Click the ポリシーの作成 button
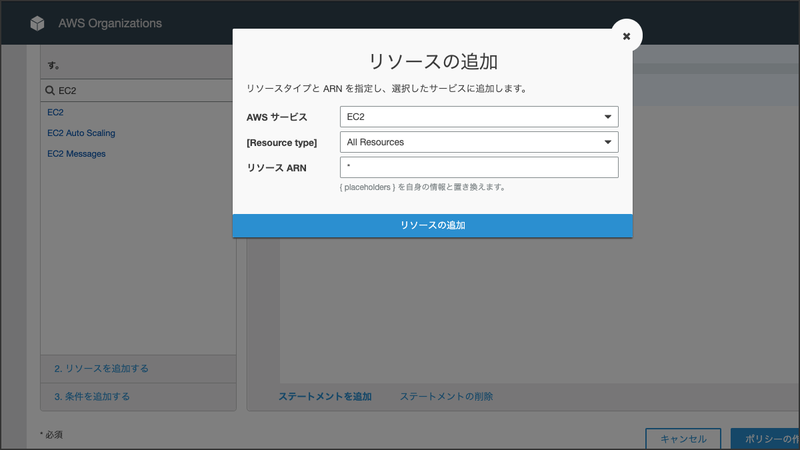The height and width of the screenshot is (450, 800). click(765, 439)
